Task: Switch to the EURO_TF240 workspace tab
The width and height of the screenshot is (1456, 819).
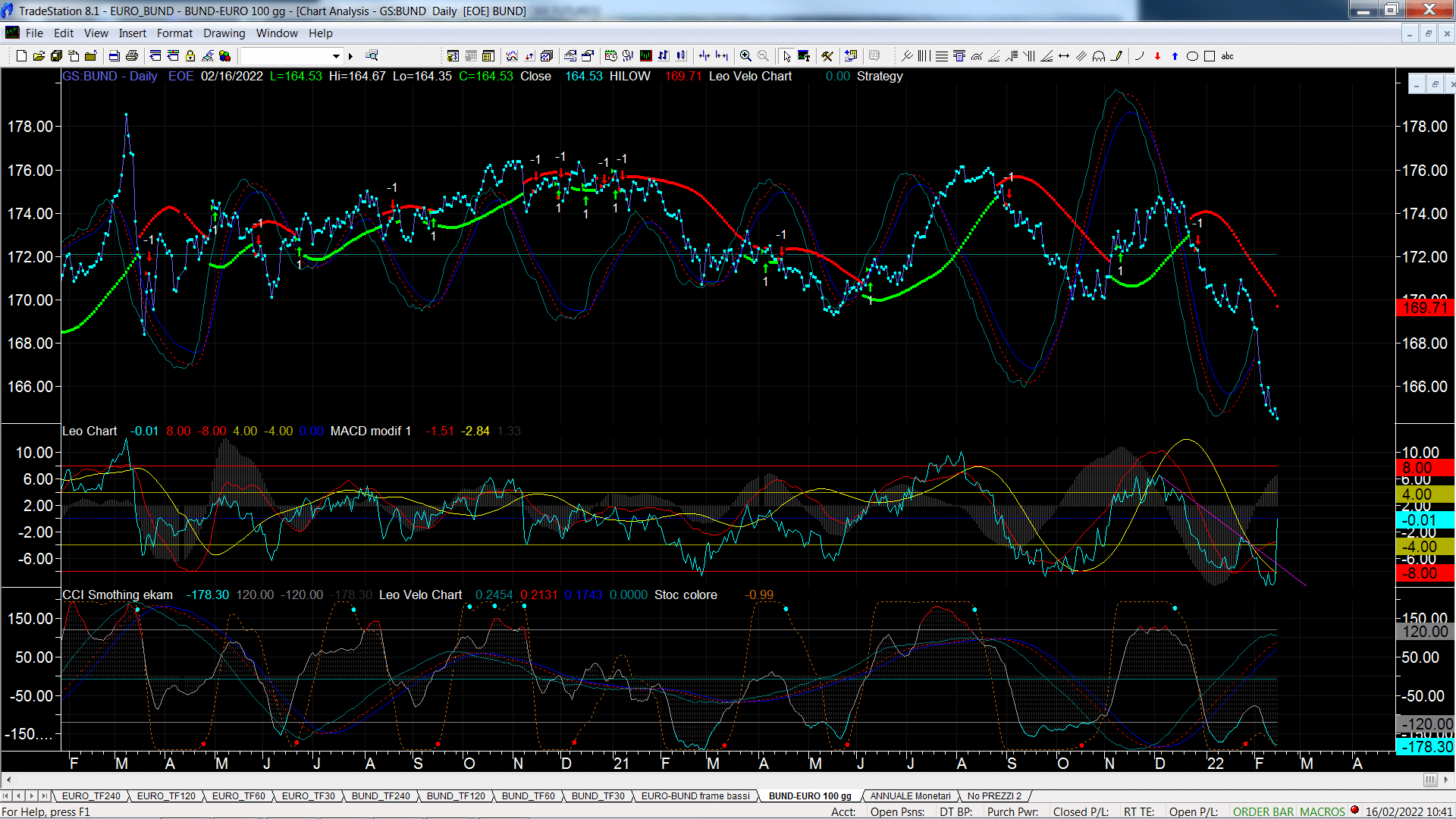Action: [91, 795]
